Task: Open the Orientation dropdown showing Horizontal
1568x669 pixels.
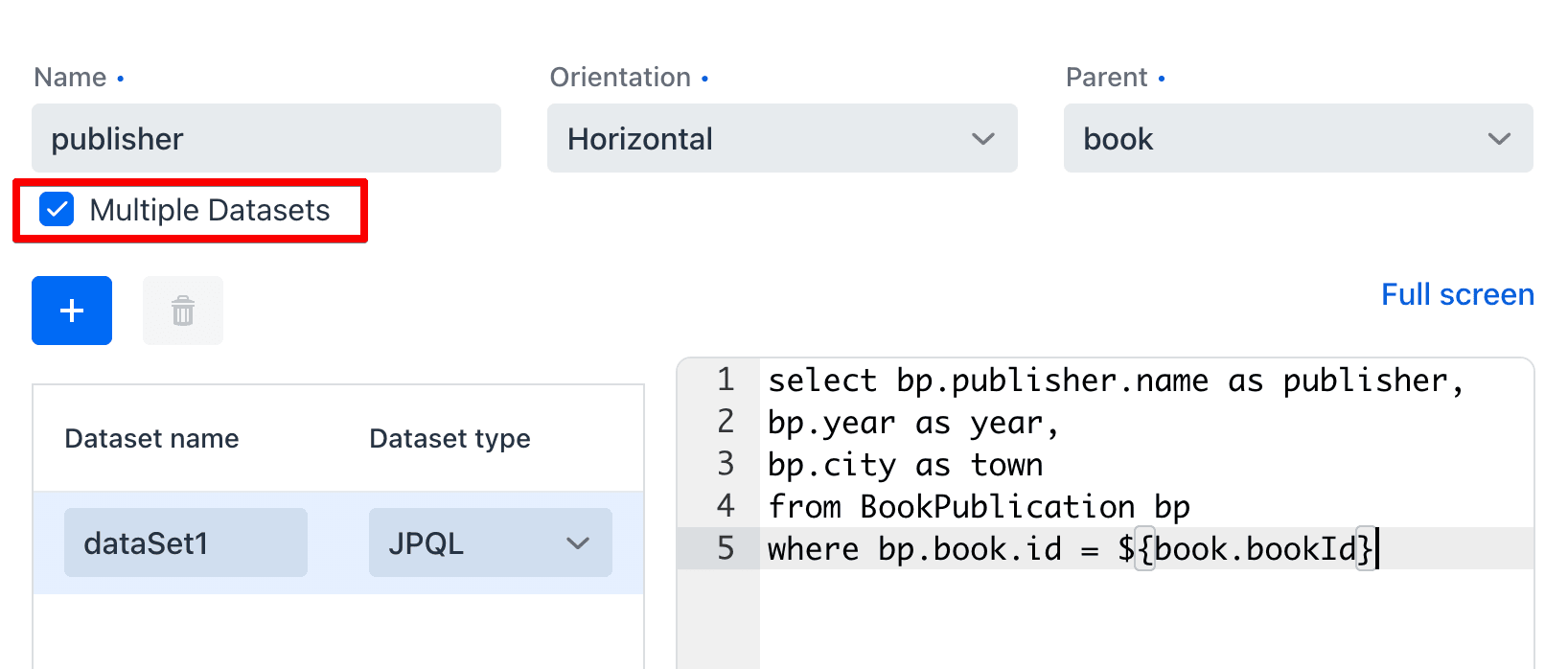Action: click(781, 139)
